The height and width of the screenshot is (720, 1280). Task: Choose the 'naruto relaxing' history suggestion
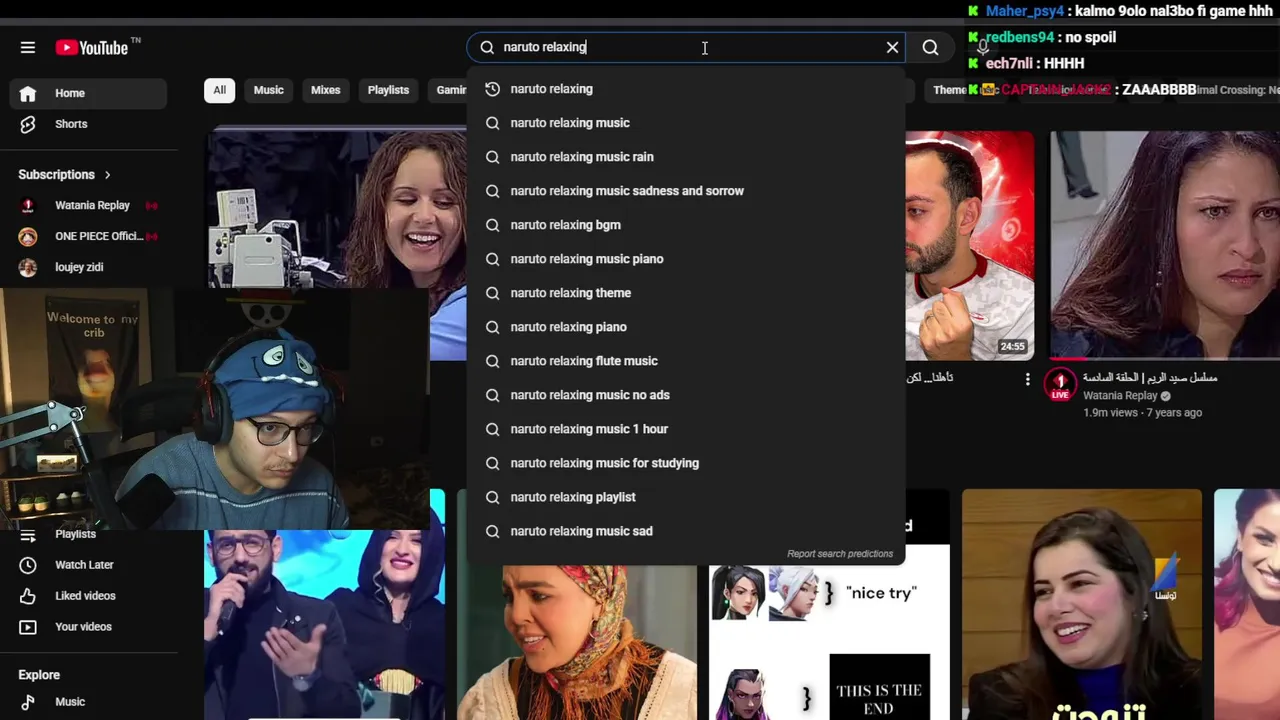pos(685,89)
